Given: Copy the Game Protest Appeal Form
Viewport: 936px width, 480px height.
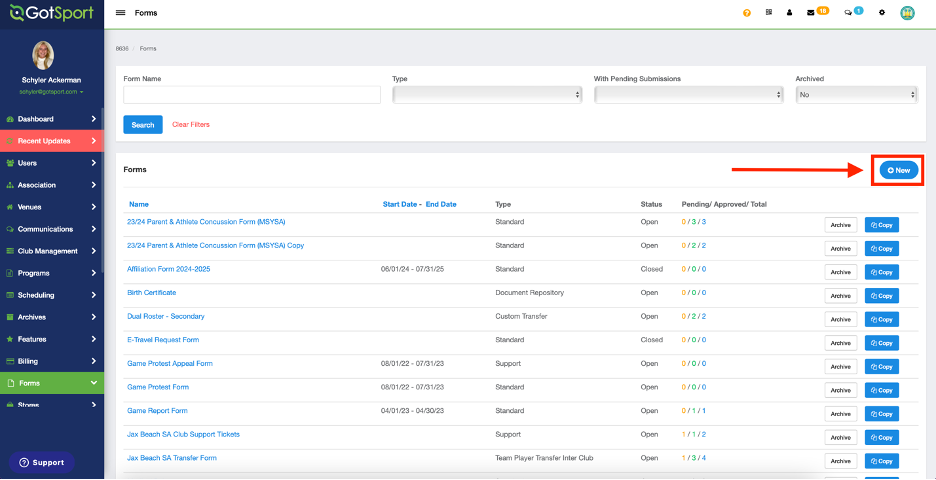Looking at the screenshot, I should pos(882,367).
